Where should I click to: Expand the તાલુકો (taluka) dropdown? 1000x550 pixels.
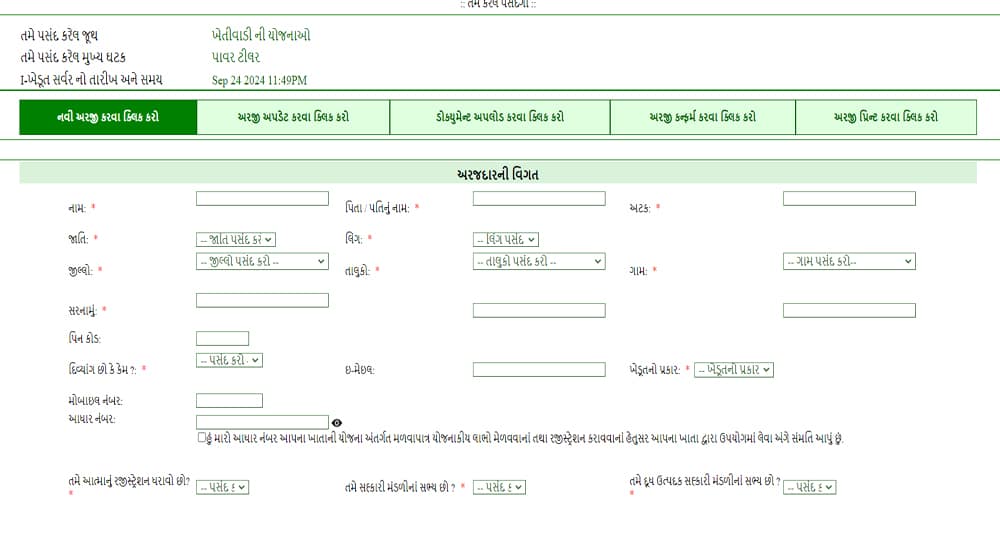(539, 261)
